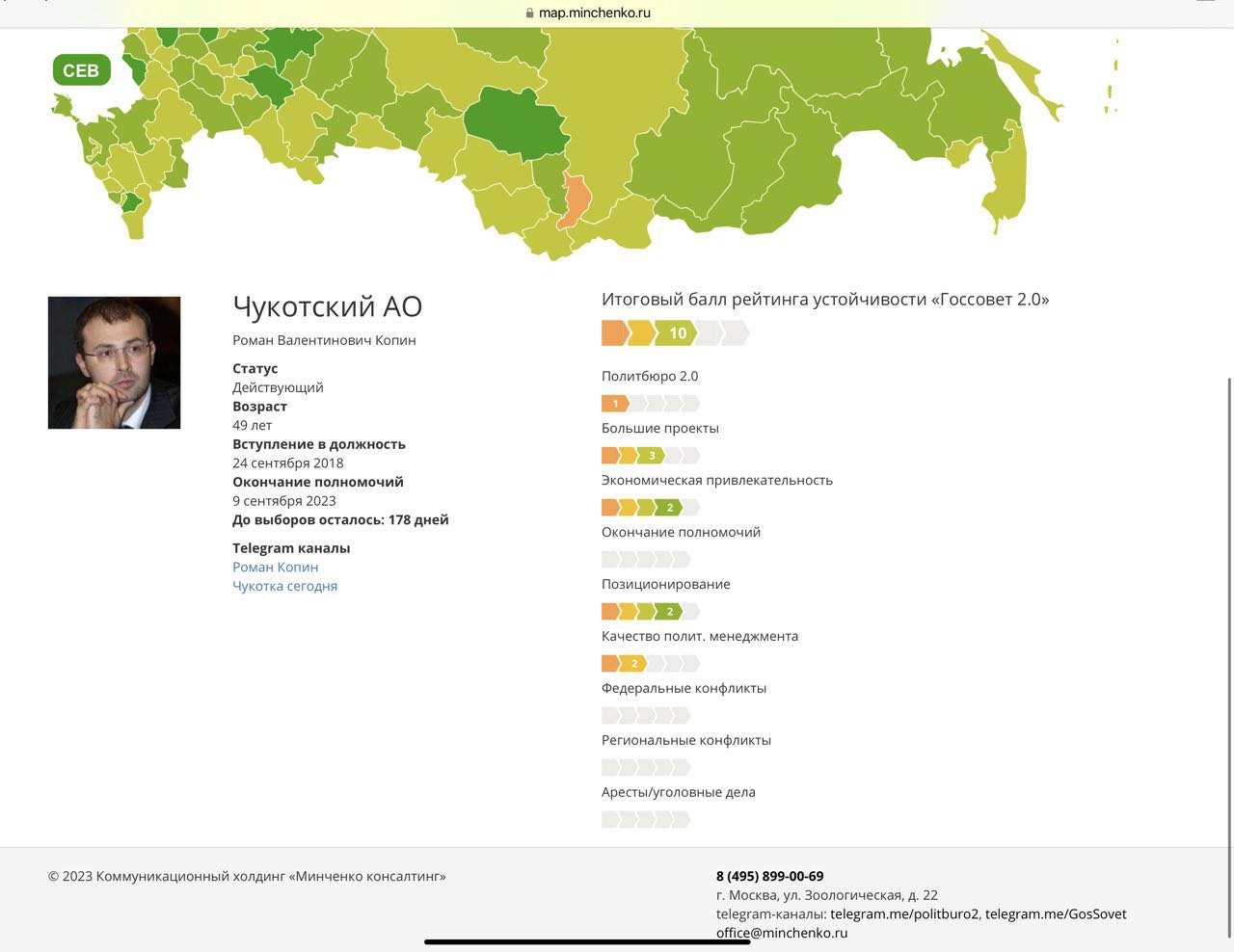Viewport: 1234px width, 952px height.
Task: Open the telegram.me/GosSovet footer link
Action: [1056, 914]
